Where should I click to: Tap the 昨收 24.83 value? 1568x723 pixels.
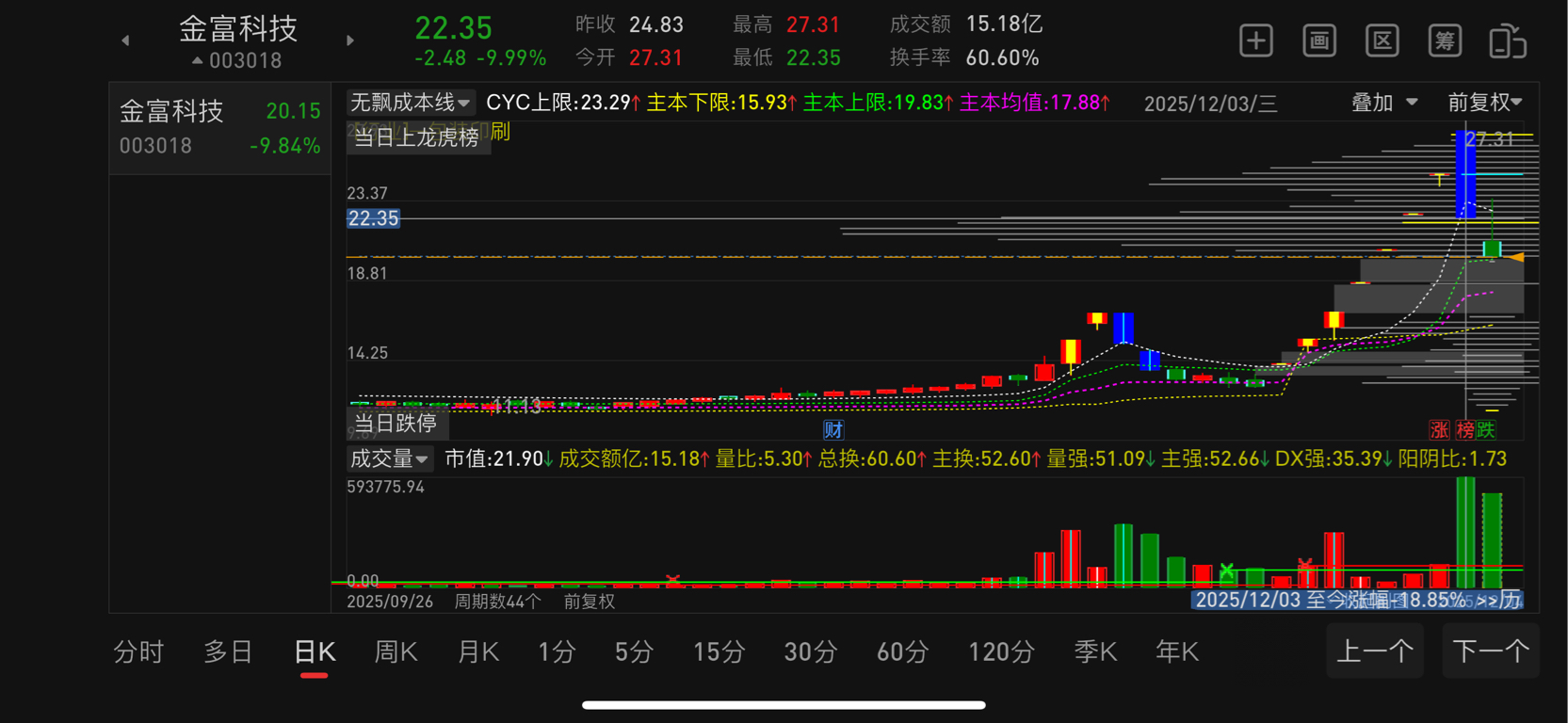click(656, 24)
